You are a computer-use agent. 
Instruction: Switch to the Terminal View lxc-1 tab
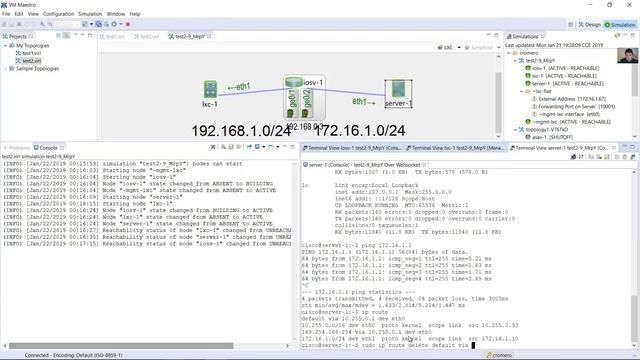point(455,148)
